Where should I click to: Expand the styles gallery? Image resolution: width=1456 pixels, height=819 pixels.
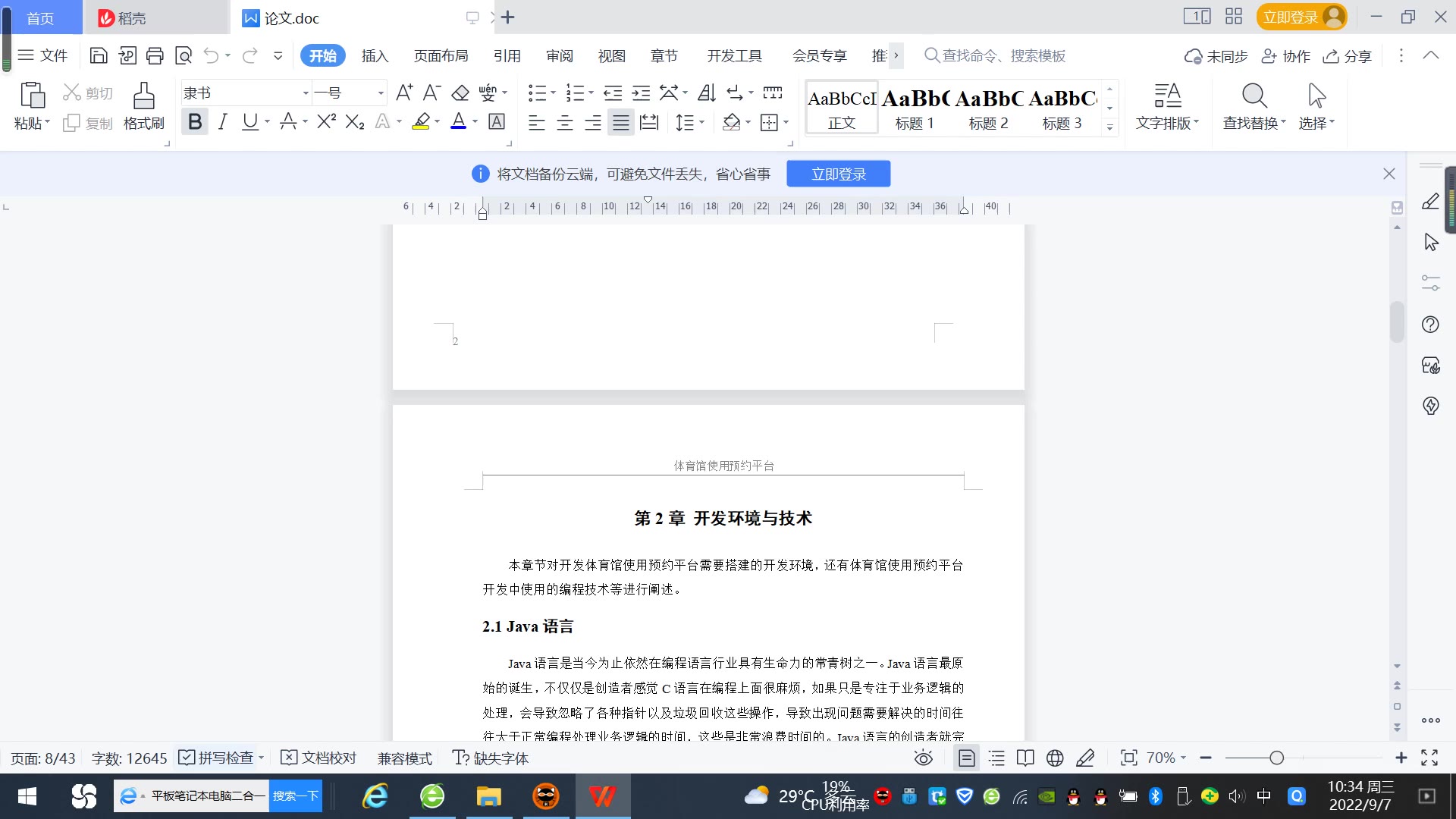pos(1109,127)
